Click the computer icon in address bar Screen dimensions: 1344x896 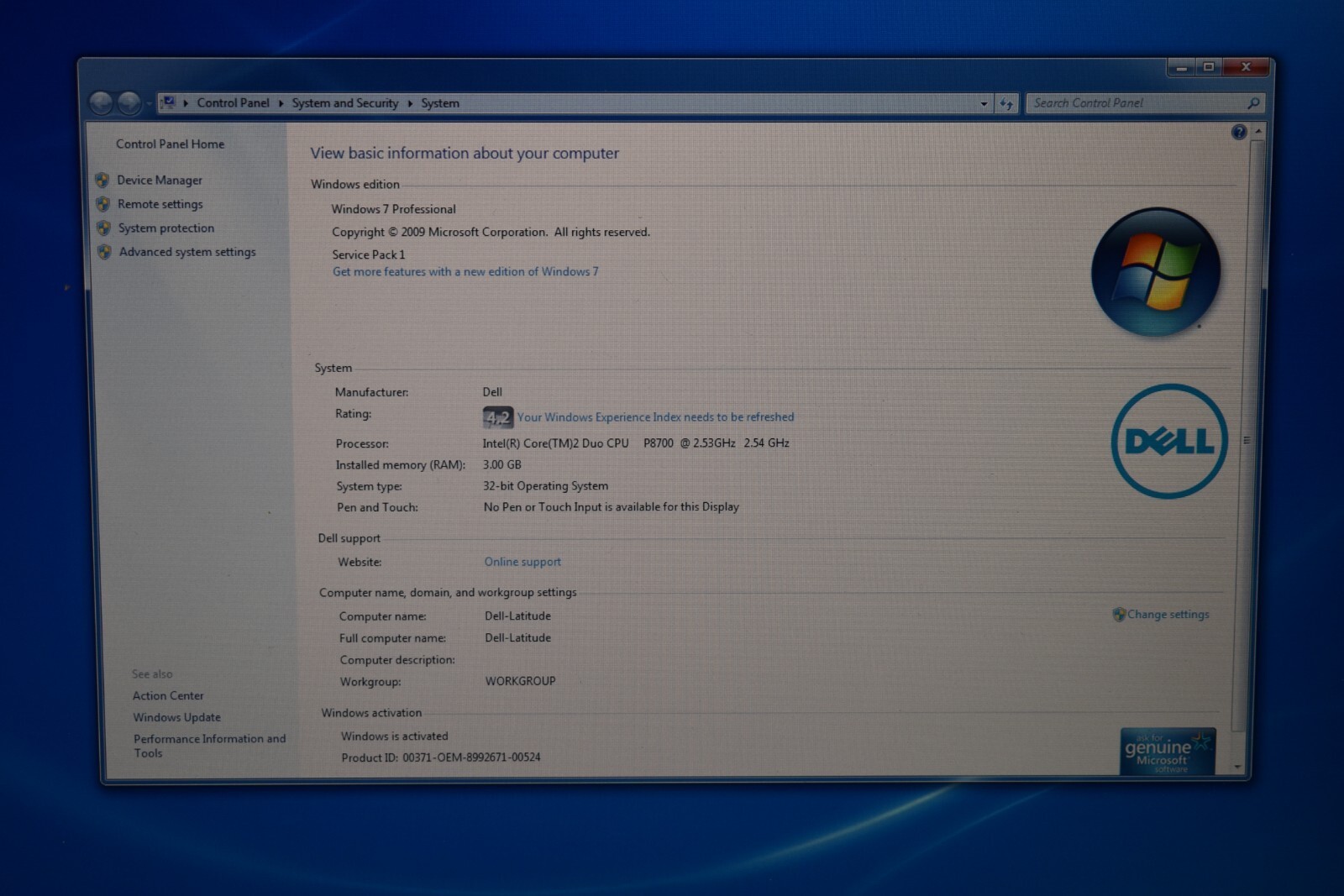coord(169,102)
